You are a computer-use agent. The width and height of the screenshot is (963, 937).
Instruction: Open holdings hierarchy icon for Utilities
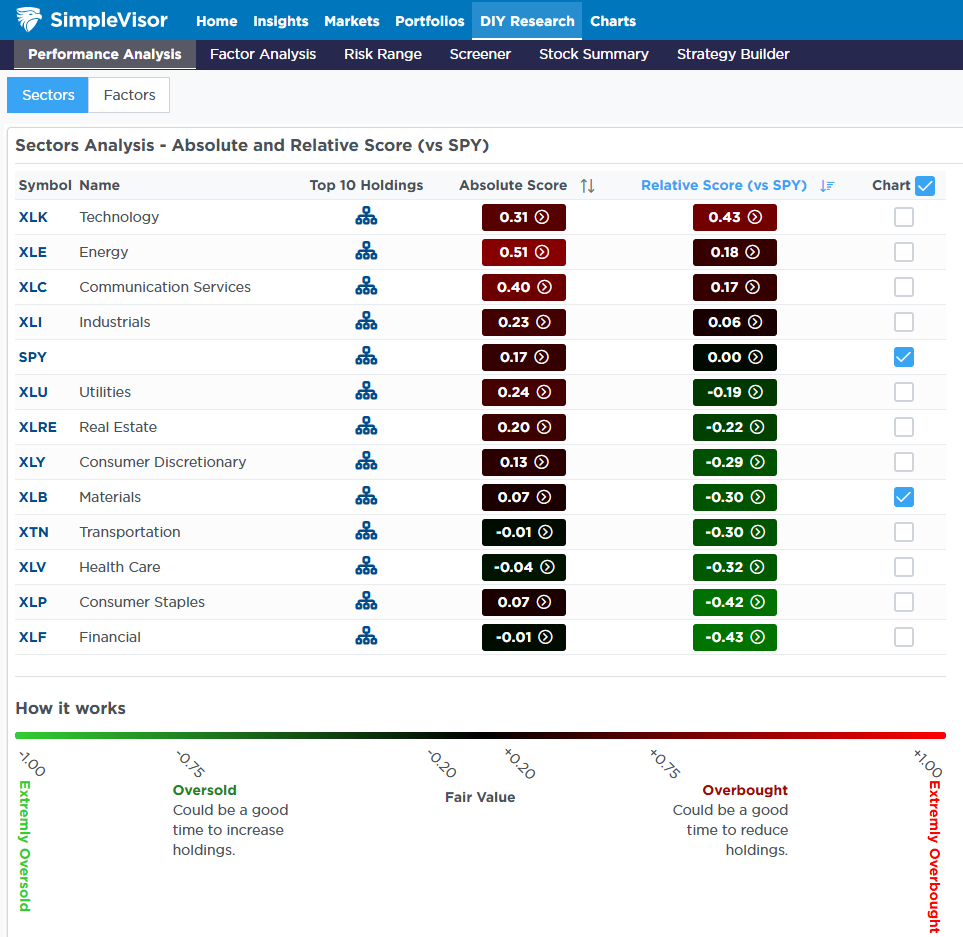[366, 392]
